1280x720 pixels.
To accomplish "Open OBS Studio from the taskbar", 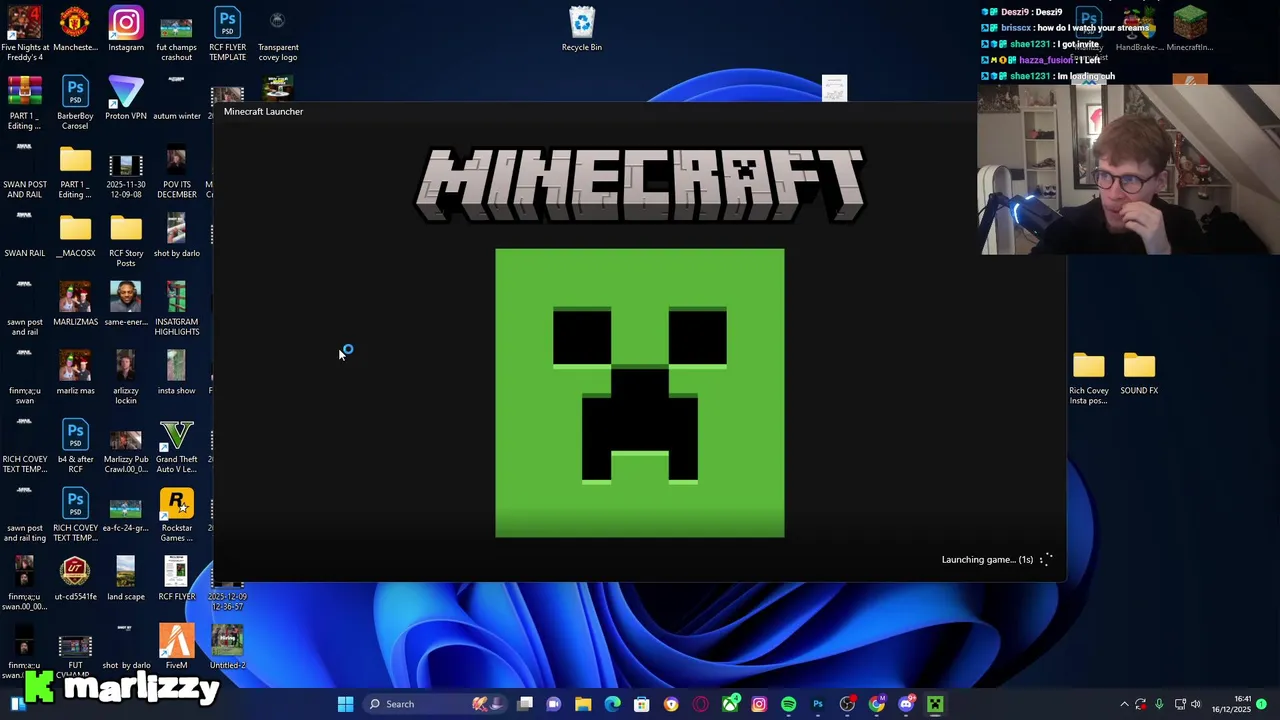I will tap(847, 704).
